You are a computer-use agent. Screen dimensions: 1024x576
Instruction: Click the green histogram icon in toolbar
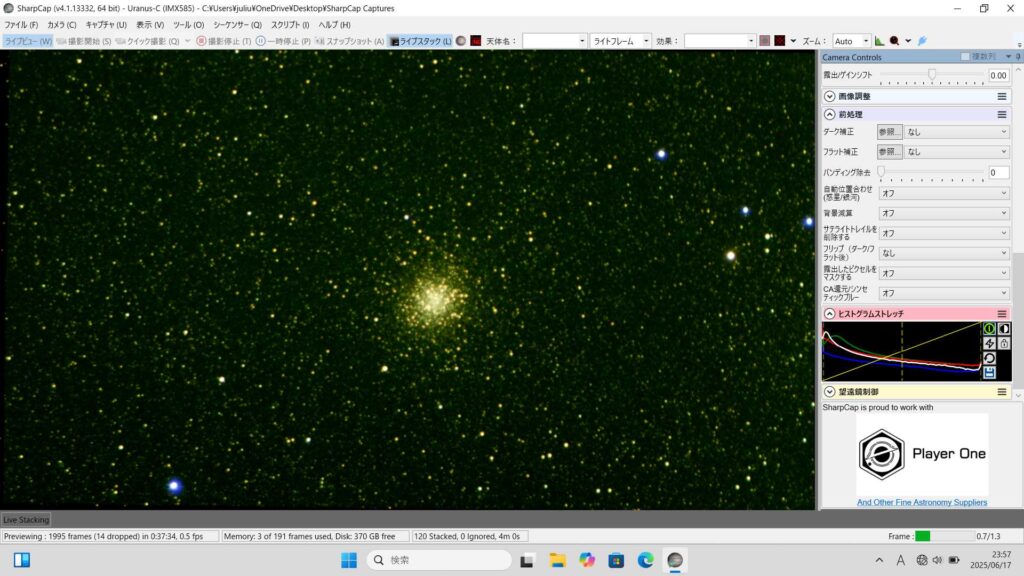point(880,41)
